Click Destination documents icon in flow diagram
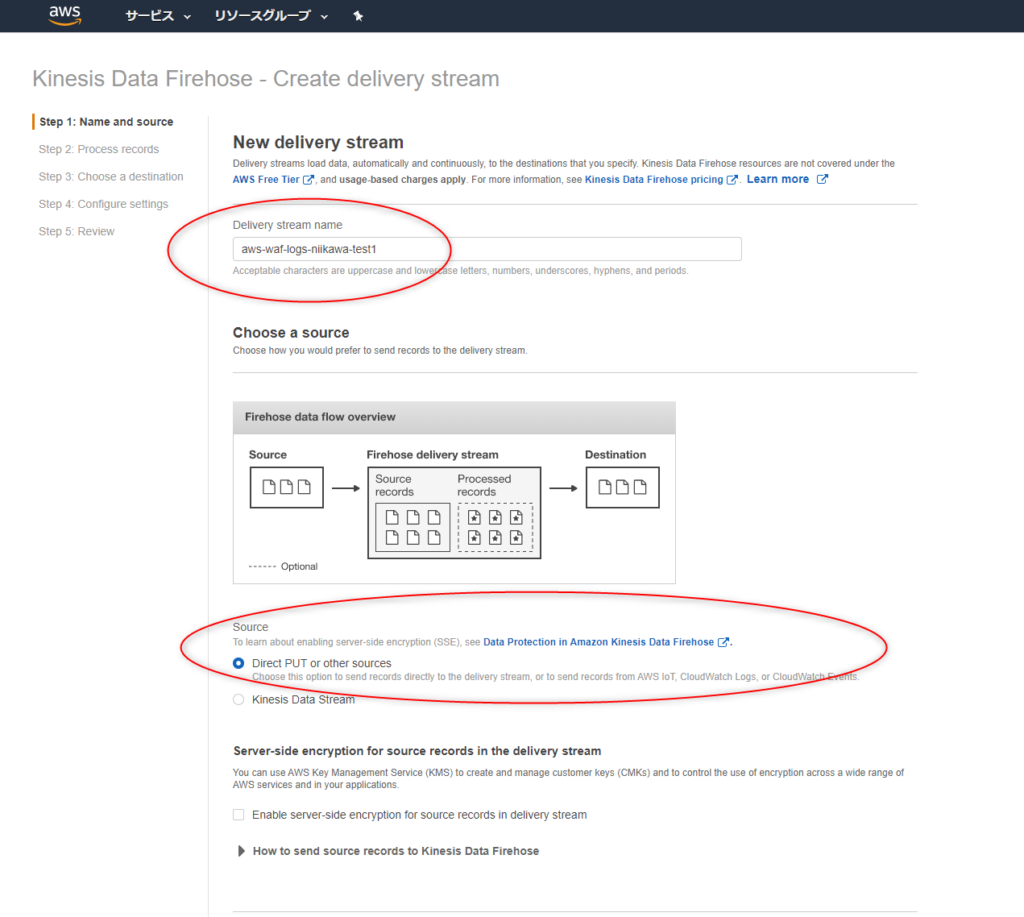The width and height of the screenshot is (1024, 917). click(x=622, y=487)
